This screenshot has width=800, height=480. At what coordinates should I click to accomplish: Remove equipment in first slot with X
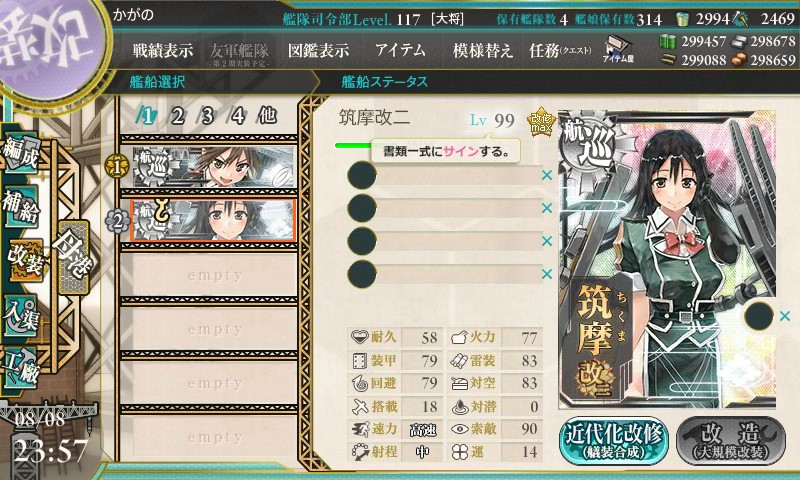click(547, 175)
